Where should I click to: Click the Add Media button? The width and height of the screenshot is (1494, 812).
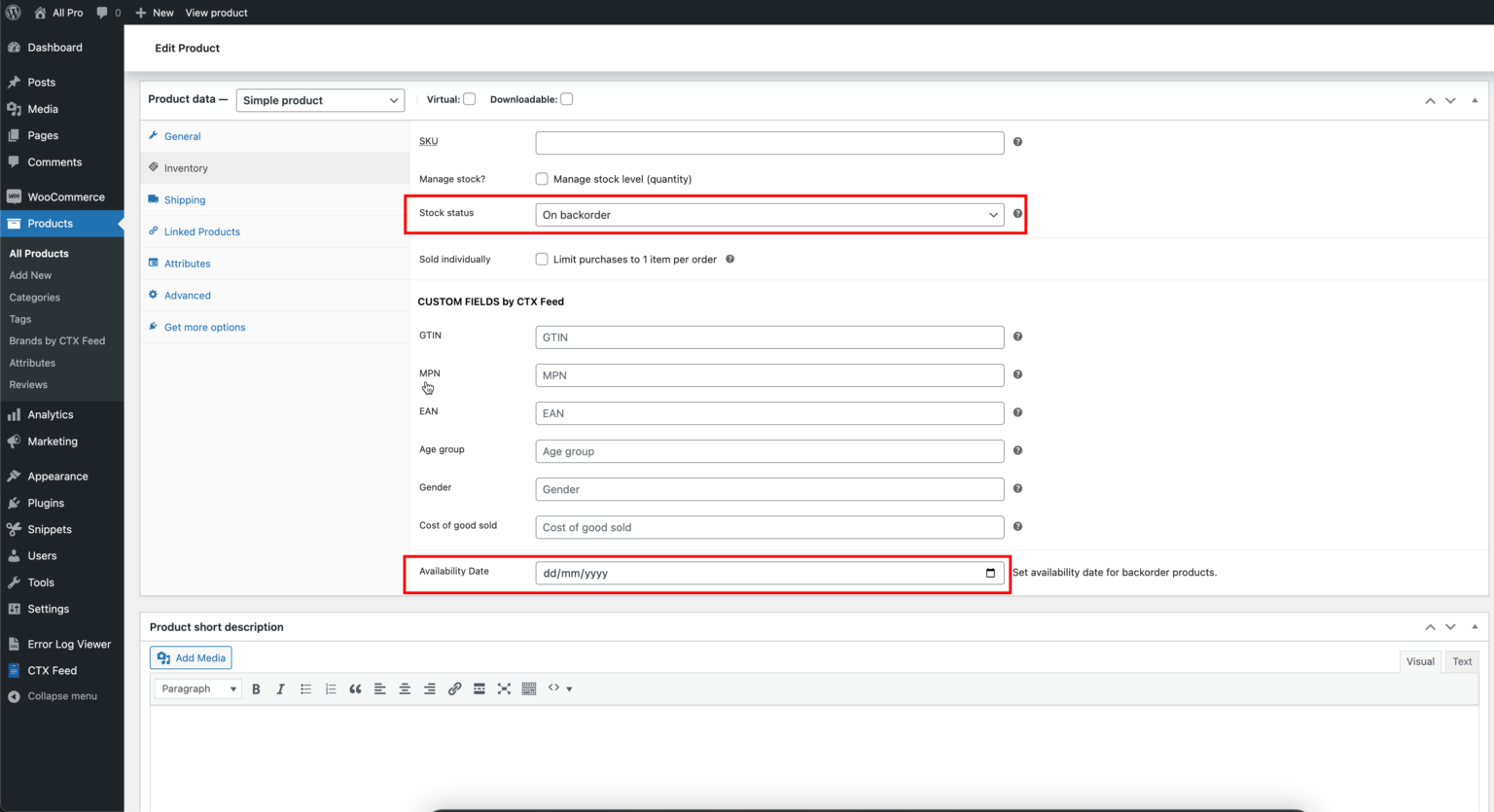point(190,657)
